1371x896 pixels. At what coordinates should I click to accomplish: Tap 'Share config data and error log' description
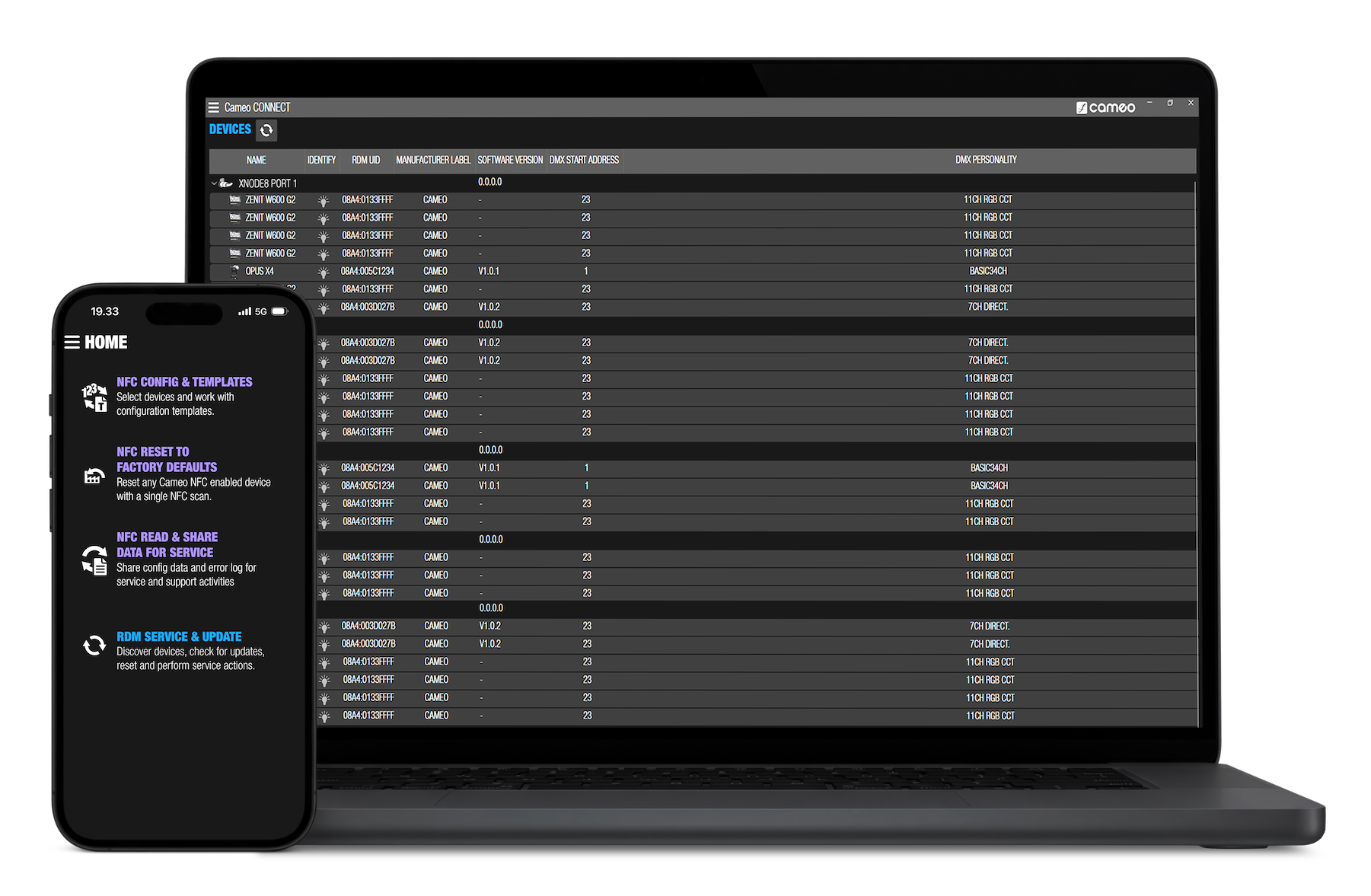click(187, 575)
